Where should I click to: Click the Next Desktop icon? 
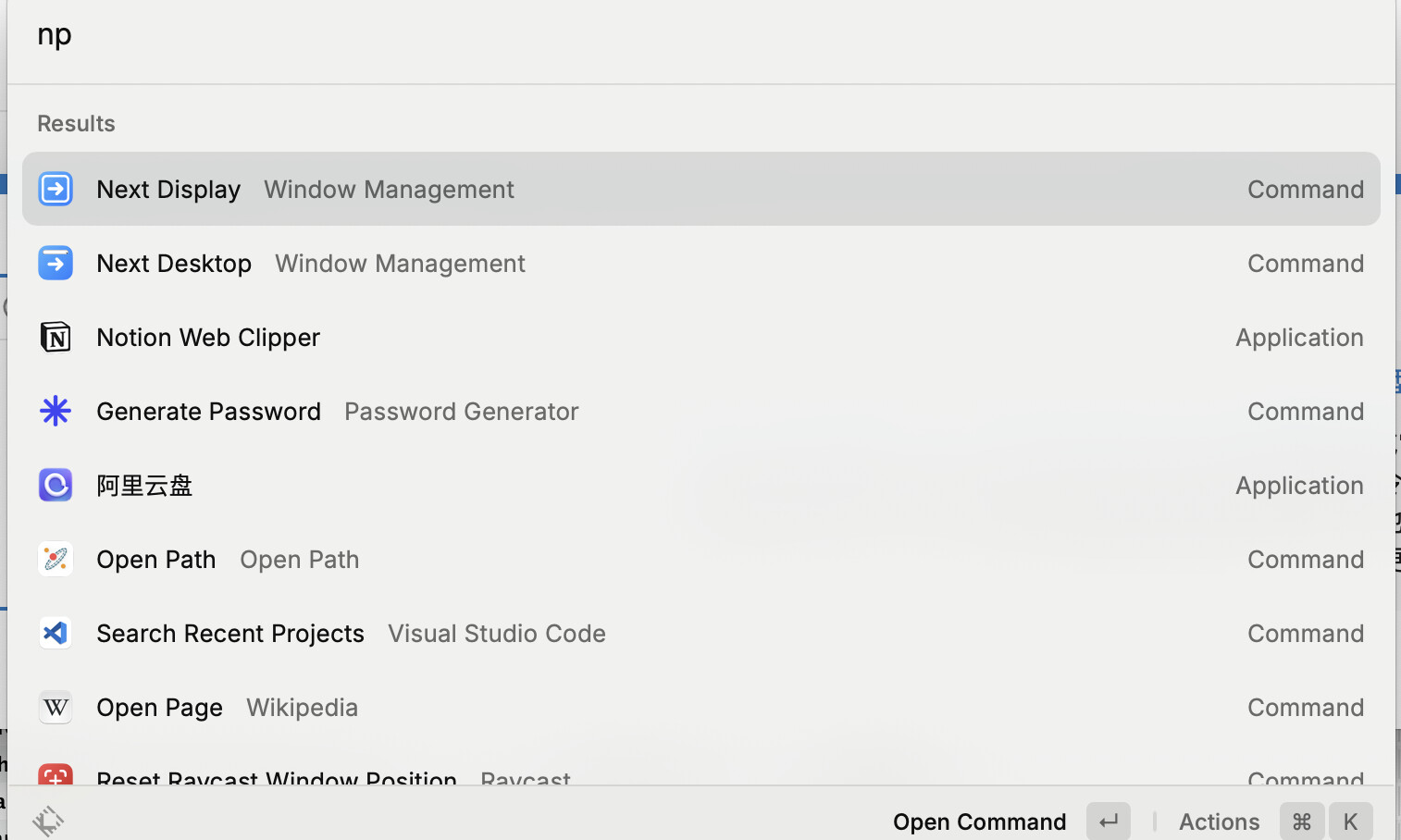(x=56, y=263)
